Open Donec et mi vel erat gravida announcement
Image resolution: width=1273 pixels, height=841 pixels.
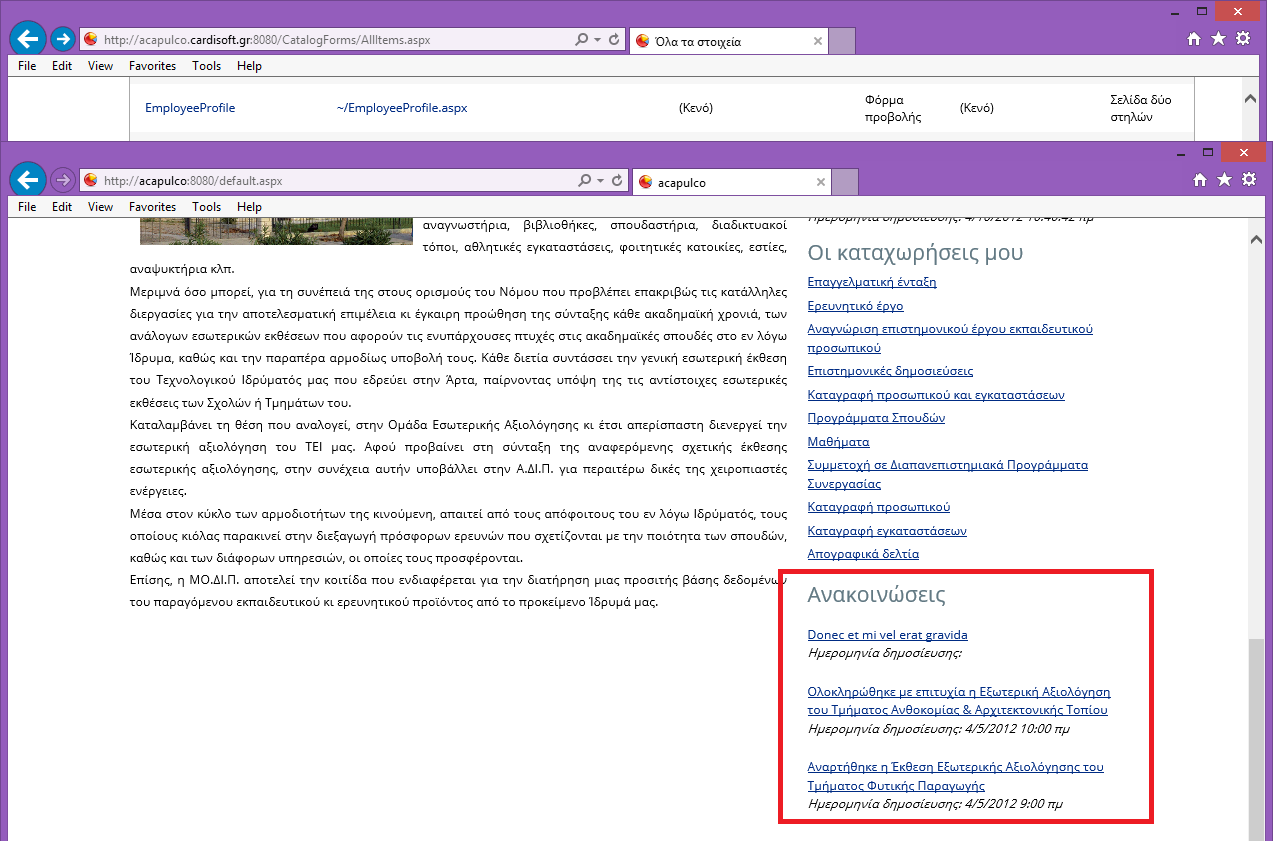pos(887,635)
